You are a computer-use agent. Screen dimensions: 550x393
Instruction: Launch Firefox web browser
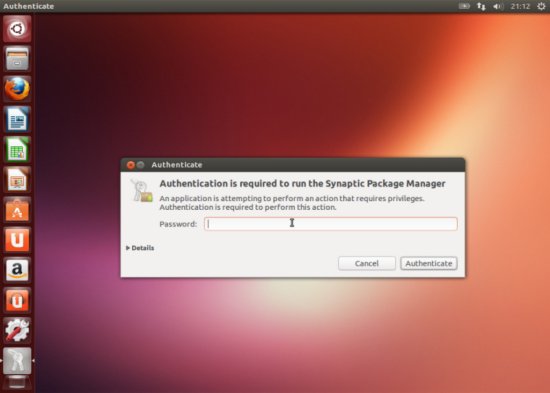(17, 89)
